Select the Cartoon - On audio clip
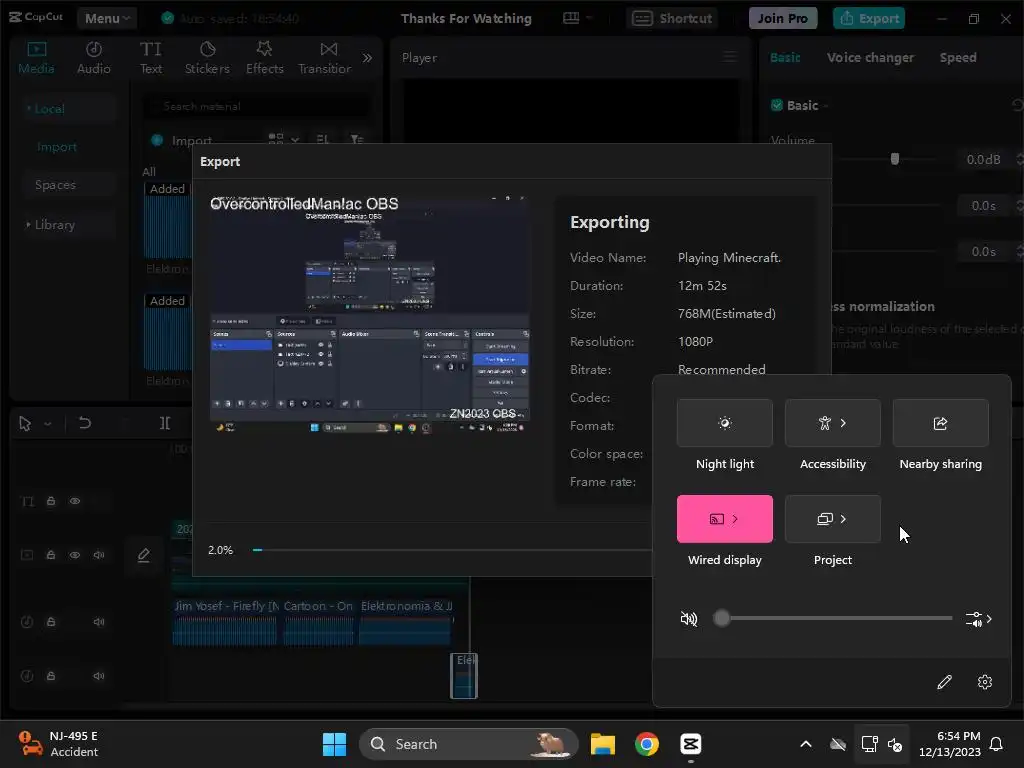 pos(319,622)
